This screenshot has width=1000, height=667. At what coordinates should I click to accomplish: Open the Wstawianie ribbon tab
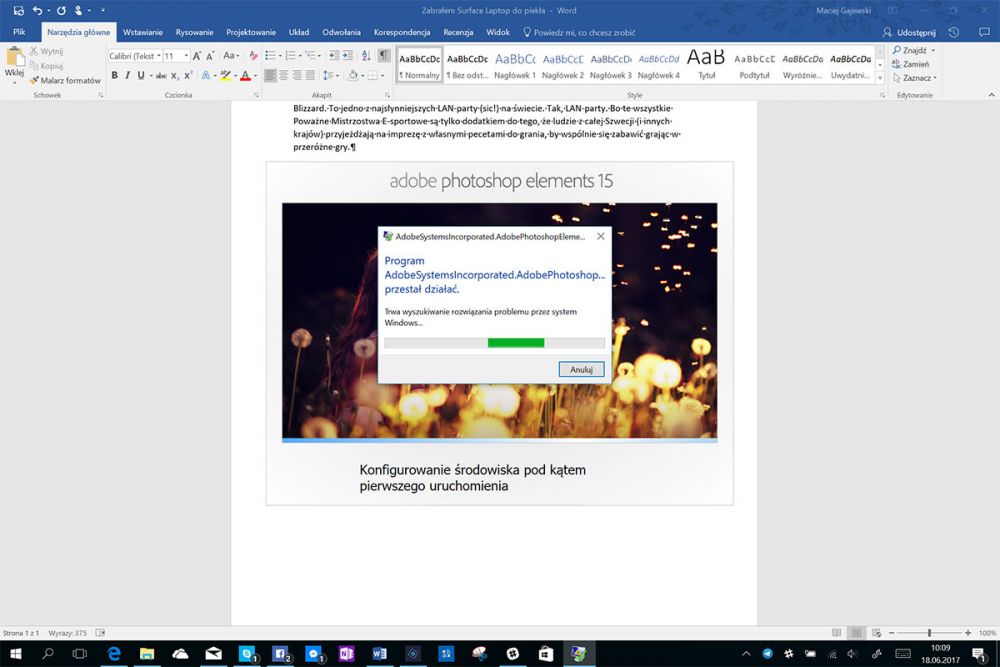point(143,32)
